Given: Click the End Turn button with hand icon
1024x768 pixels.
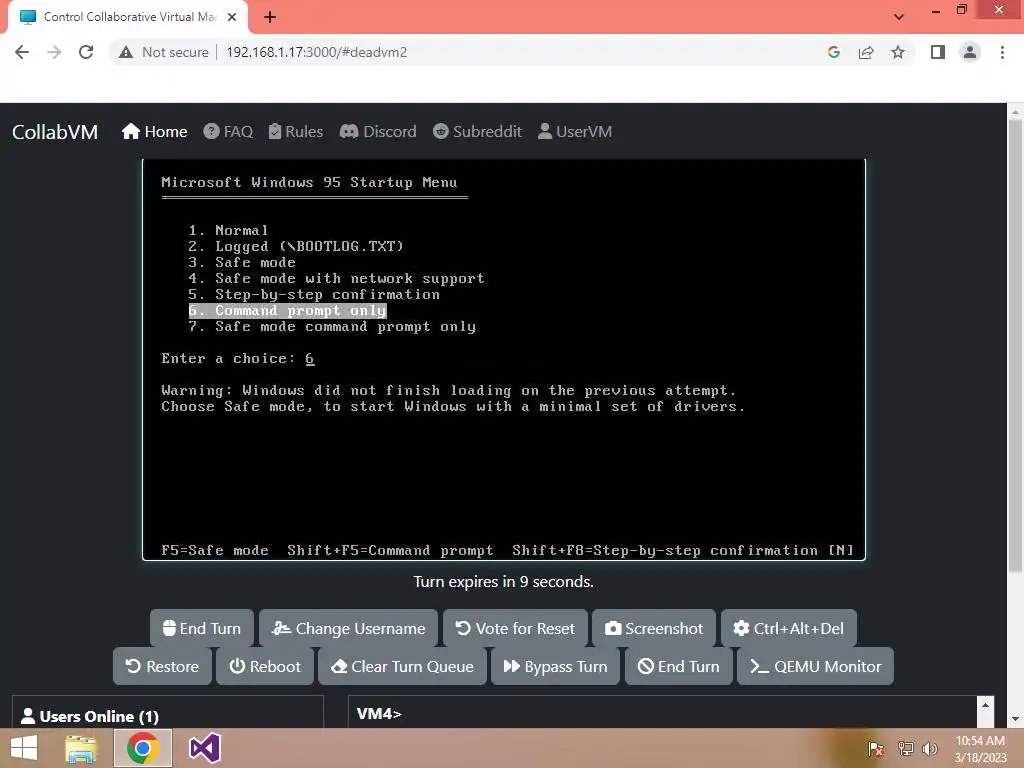Looking at the screenshot, I should click(202, 628).
